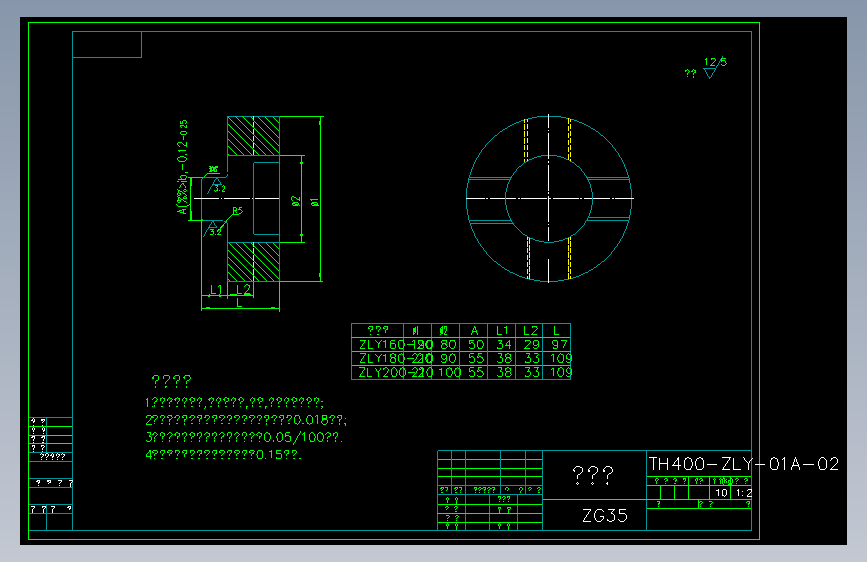Select the L1 dimension label under section view
This screenshot has width=867, height=562.
pyautogui.click(x=216, y=289)
